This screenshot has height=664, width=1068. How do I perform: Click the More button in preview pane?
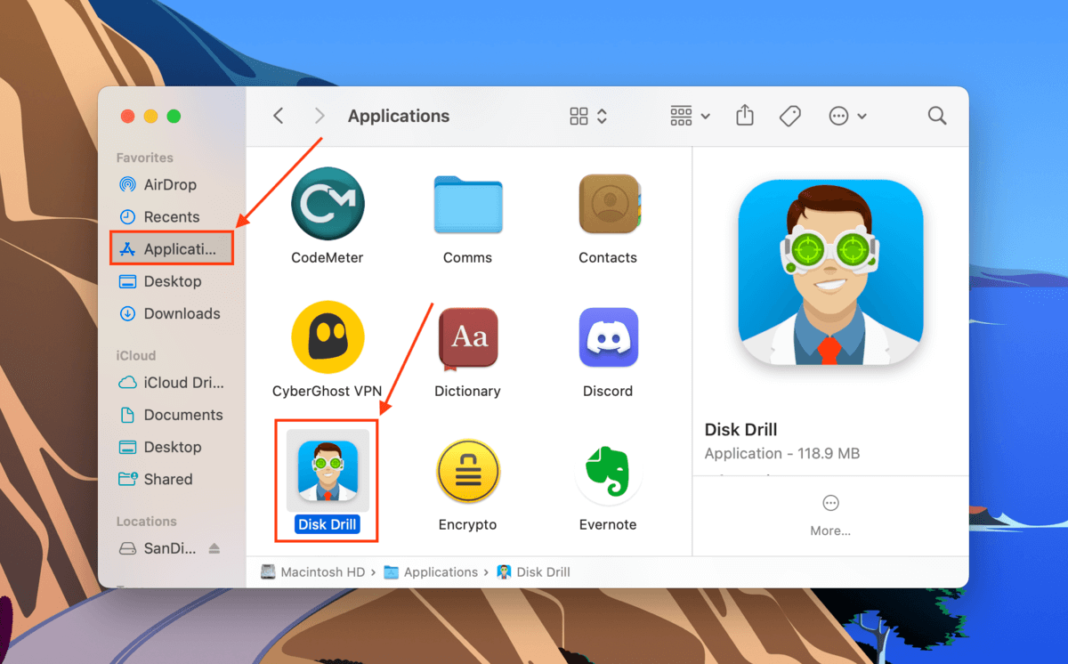pyautogui.click(x=830, y=514)
